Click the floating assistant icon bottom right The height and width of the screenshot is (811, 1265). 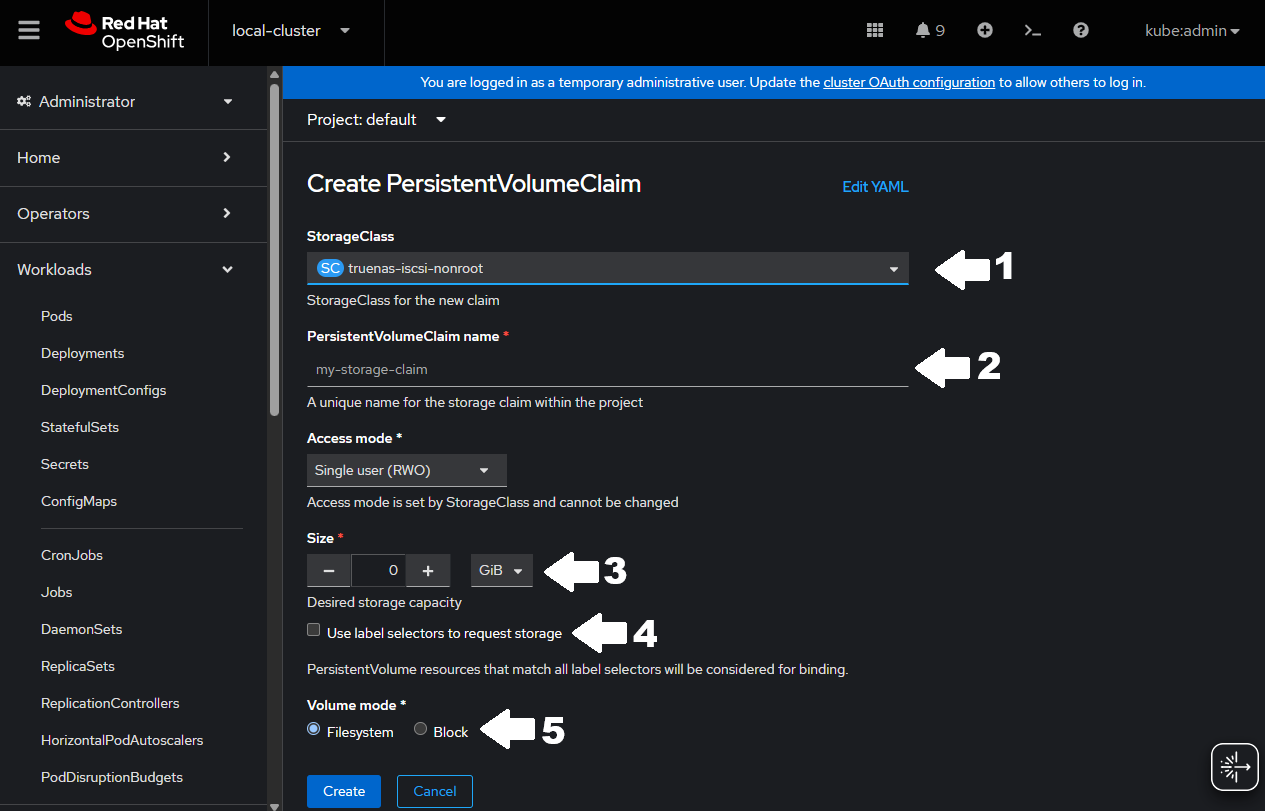tap(1235, 767)
